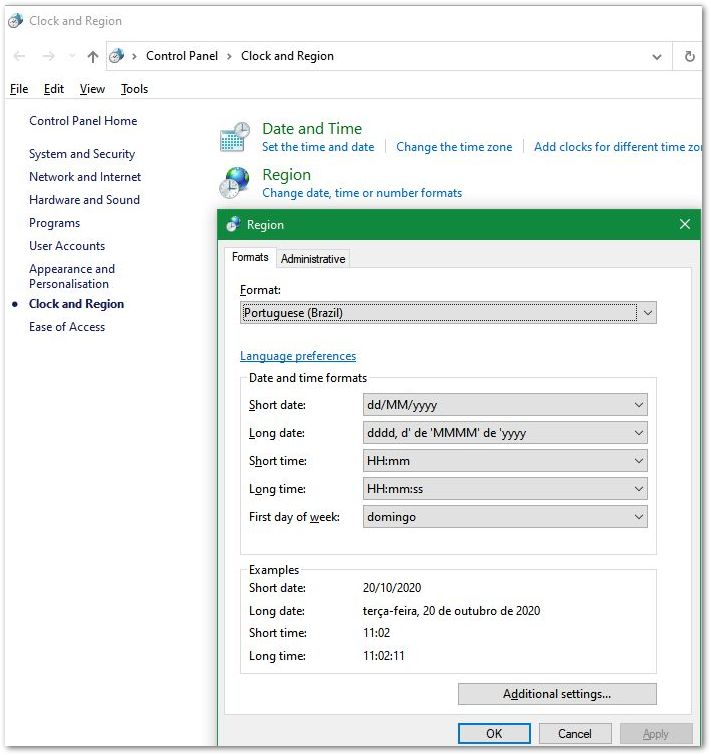Open the Region heading link
Viewport: 711px width, 755px height.
286,175
